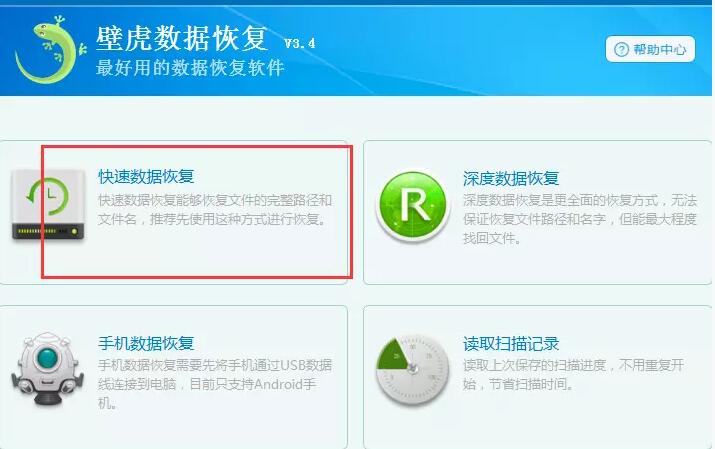The height and width of the screenshot is (449, 715).
Task: Click 壁虎数据恢复 application title
Action: click(x=181, y=38)
